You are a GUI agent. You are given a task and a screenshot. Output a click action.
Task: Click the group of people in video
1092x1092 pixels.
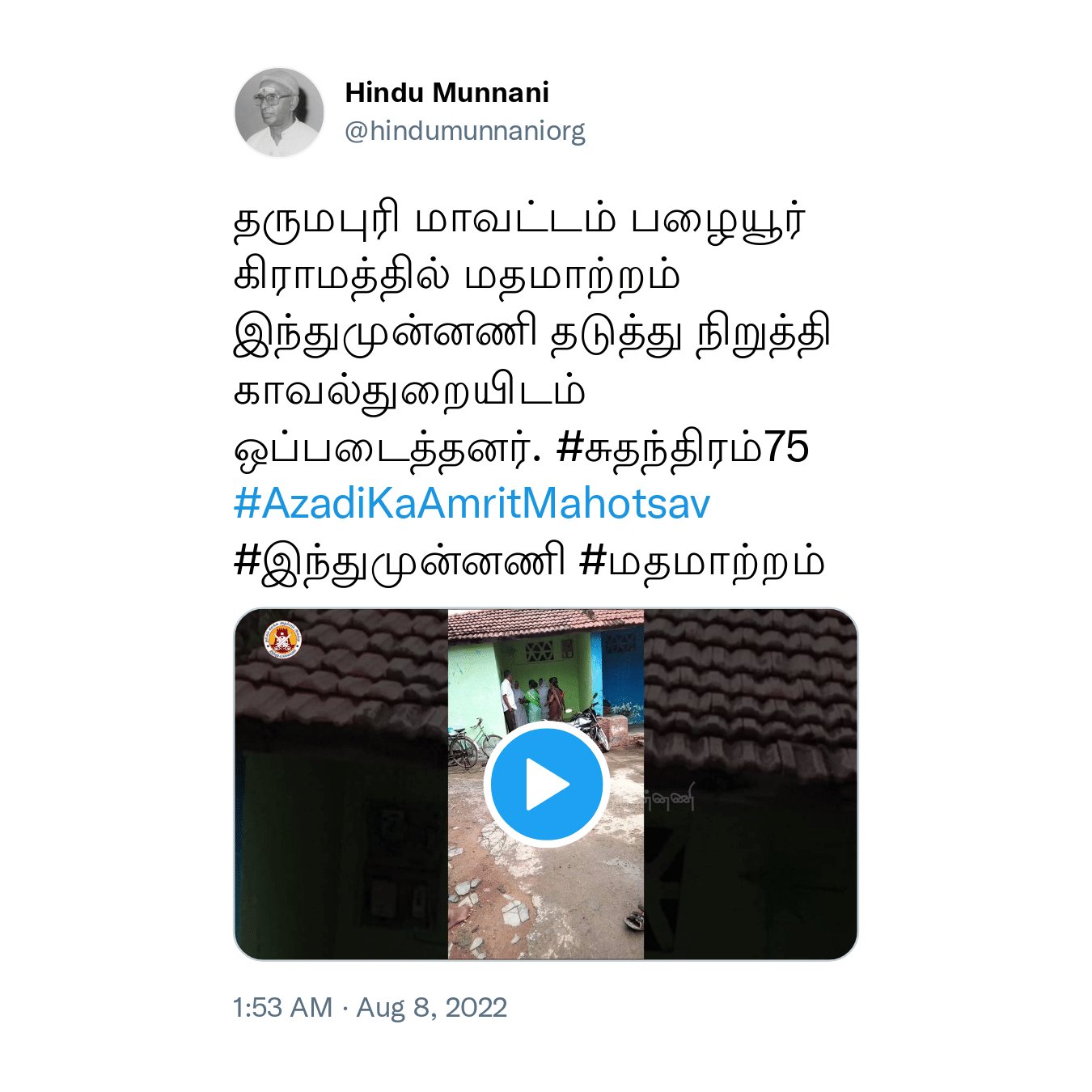[532, 700]
